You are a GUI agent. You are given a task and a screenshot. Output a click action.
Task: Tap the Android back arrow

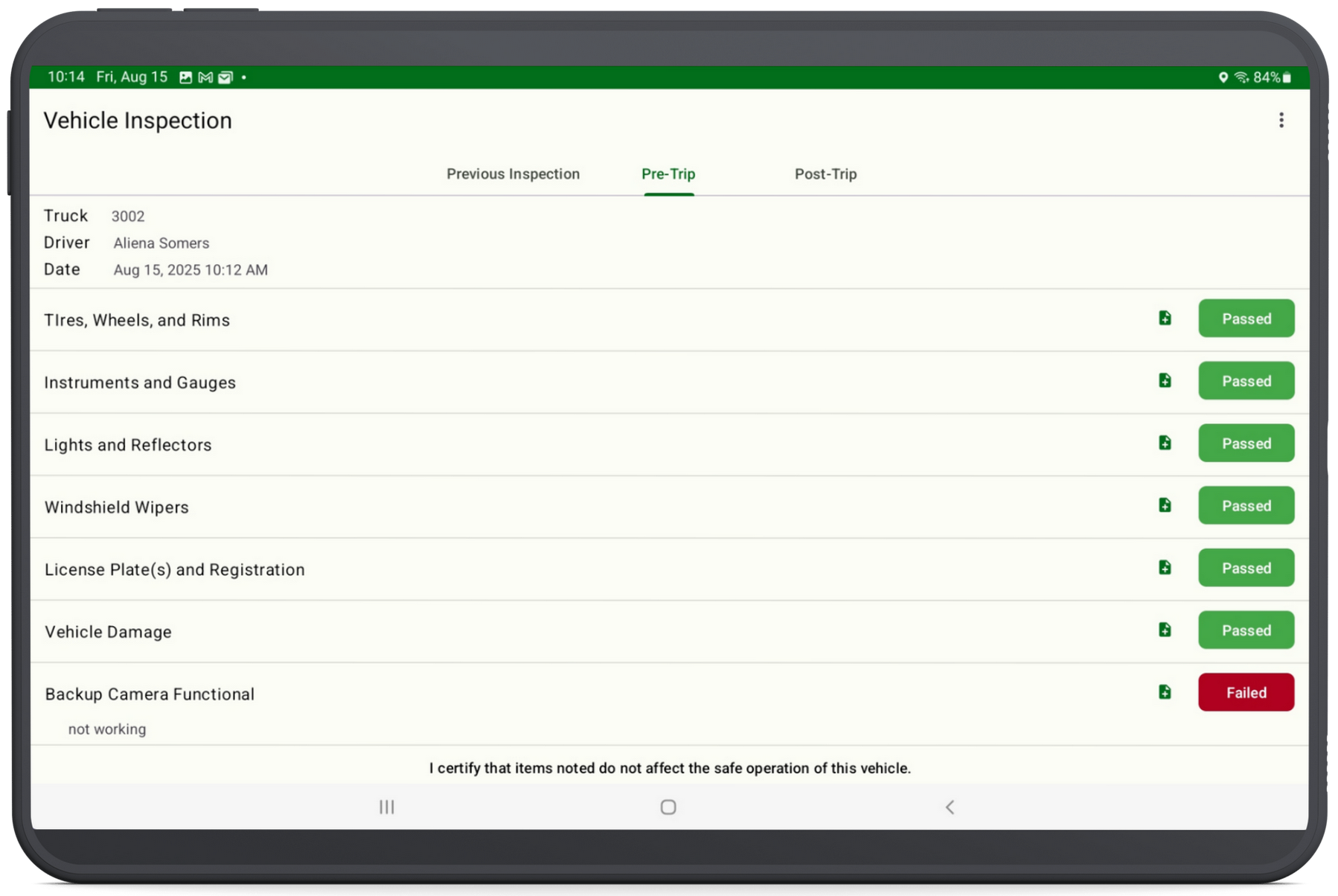(x=950, y=807)
